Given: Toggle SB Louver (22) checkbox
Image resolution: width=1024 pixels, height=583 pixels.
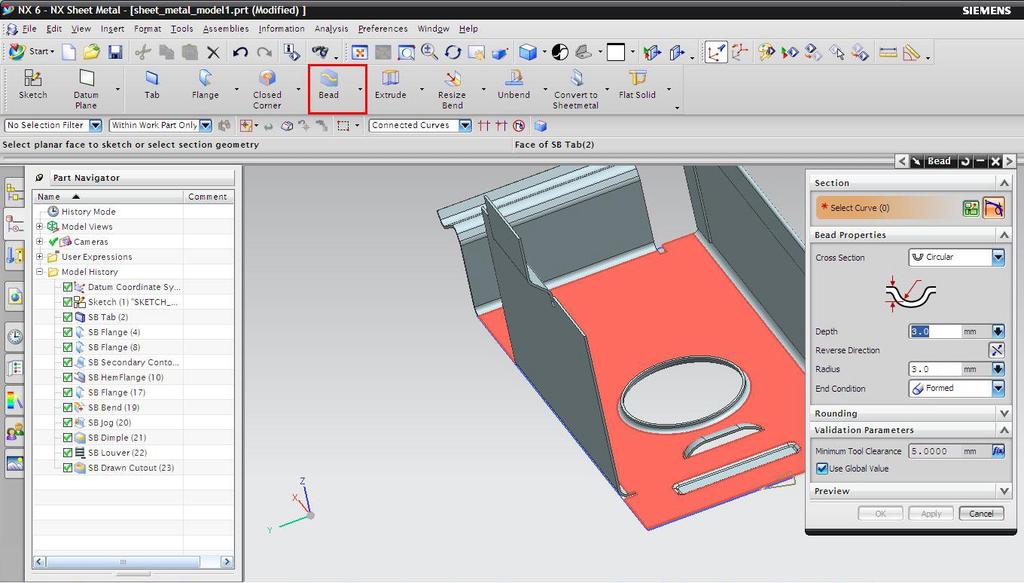Looking at the screenshot, I should point(67,452).
